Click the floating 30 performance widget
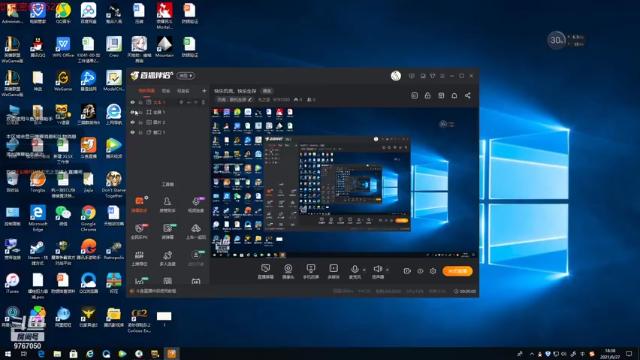 pyautogui.click(x=556, y=40)
